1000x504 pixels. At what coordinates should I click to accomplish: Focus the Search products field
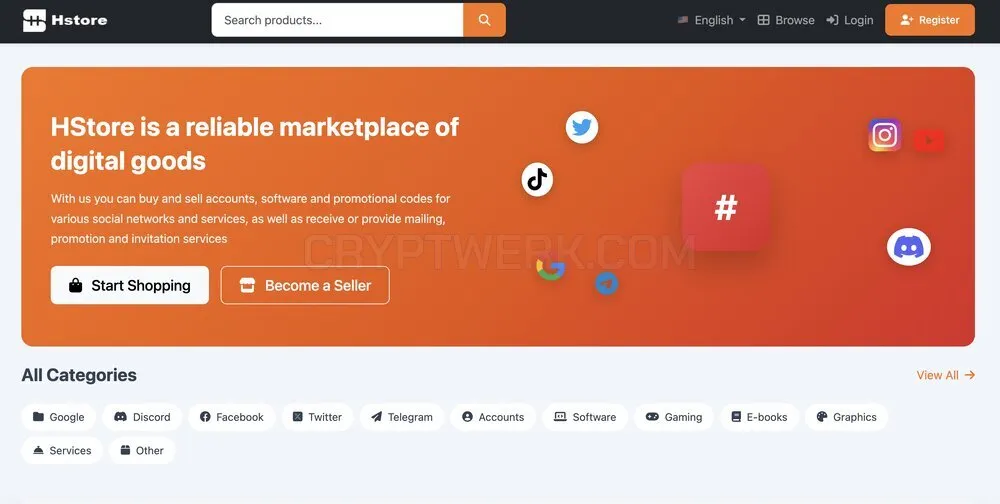(x=337, y=20)
